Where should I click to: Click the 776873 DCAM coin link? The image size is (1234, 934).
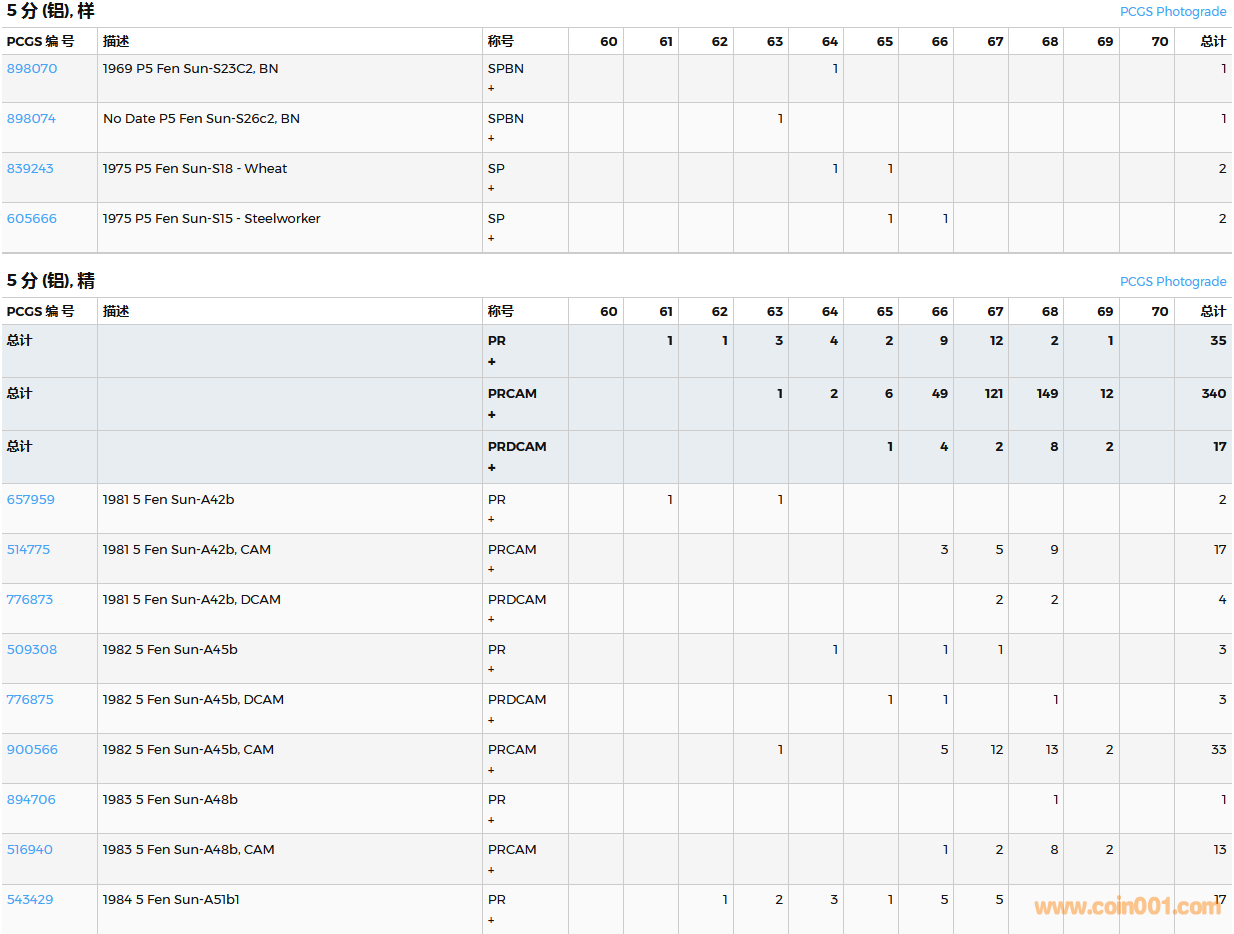pos(30,600)
